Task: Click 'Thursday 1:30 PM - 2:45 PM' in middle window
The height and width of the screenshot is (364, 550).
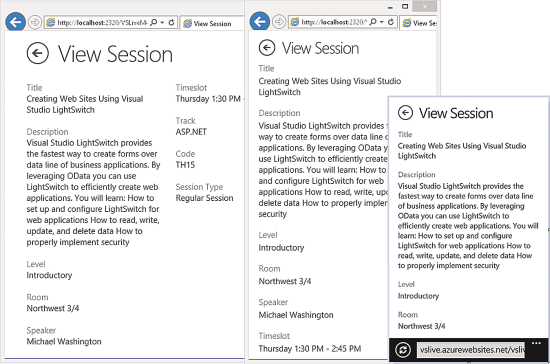Action: pyautogui.click(x=310, y=349)
